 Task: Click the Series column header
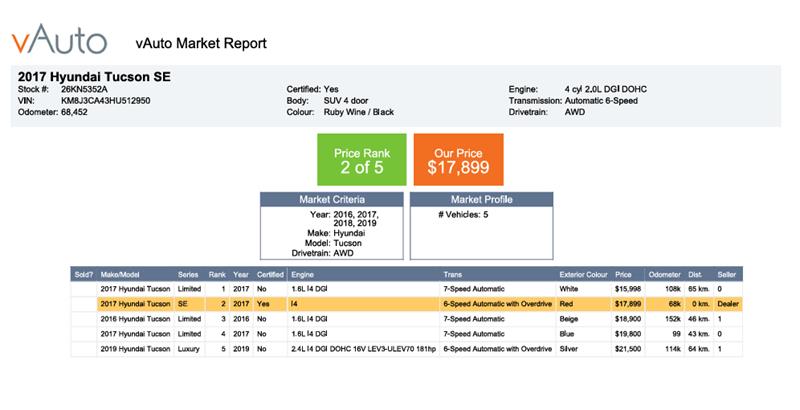tap(188, 274)
